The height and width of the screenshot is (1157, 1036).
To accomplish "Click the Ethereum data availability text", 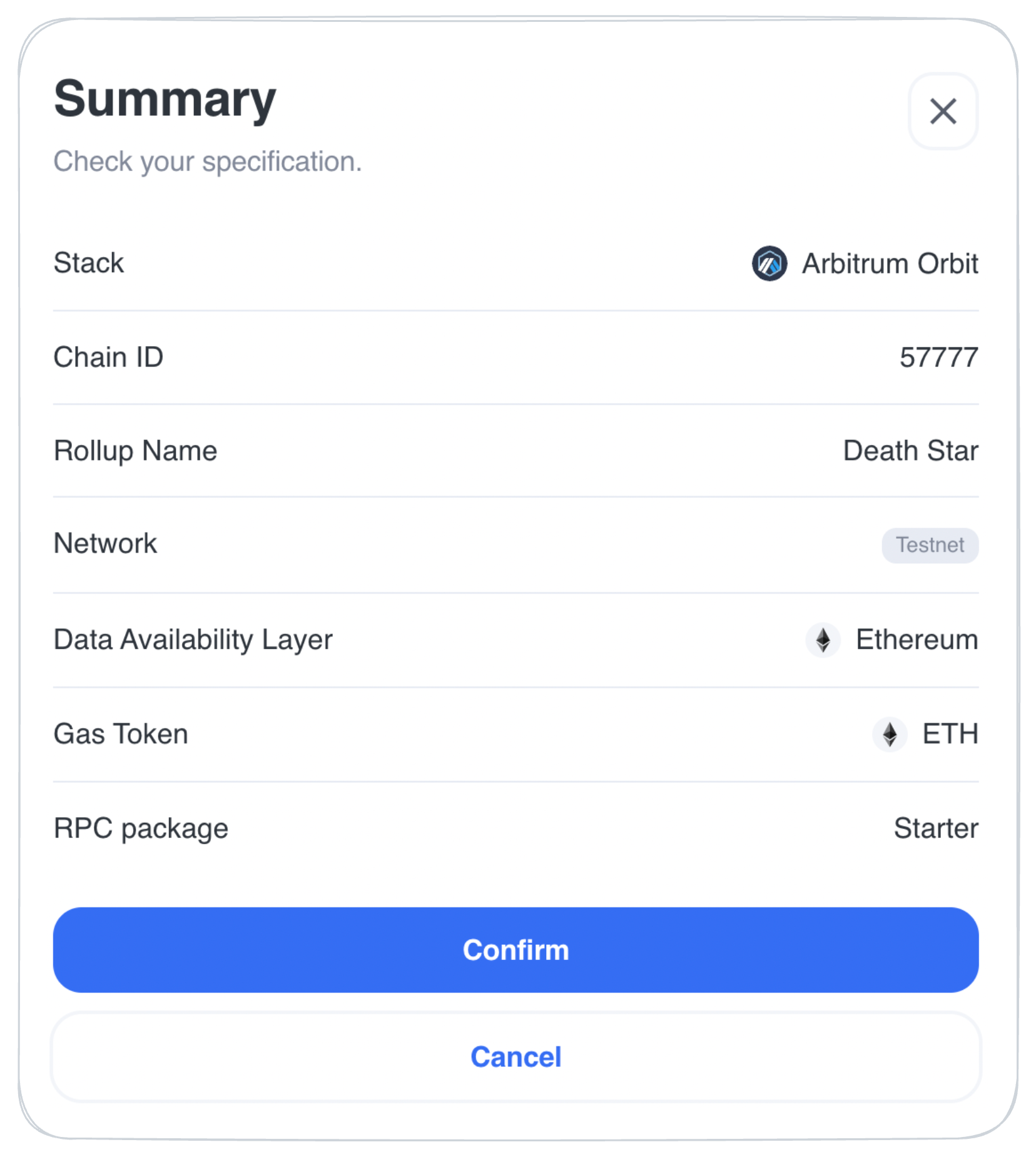I will coord(917,640).
